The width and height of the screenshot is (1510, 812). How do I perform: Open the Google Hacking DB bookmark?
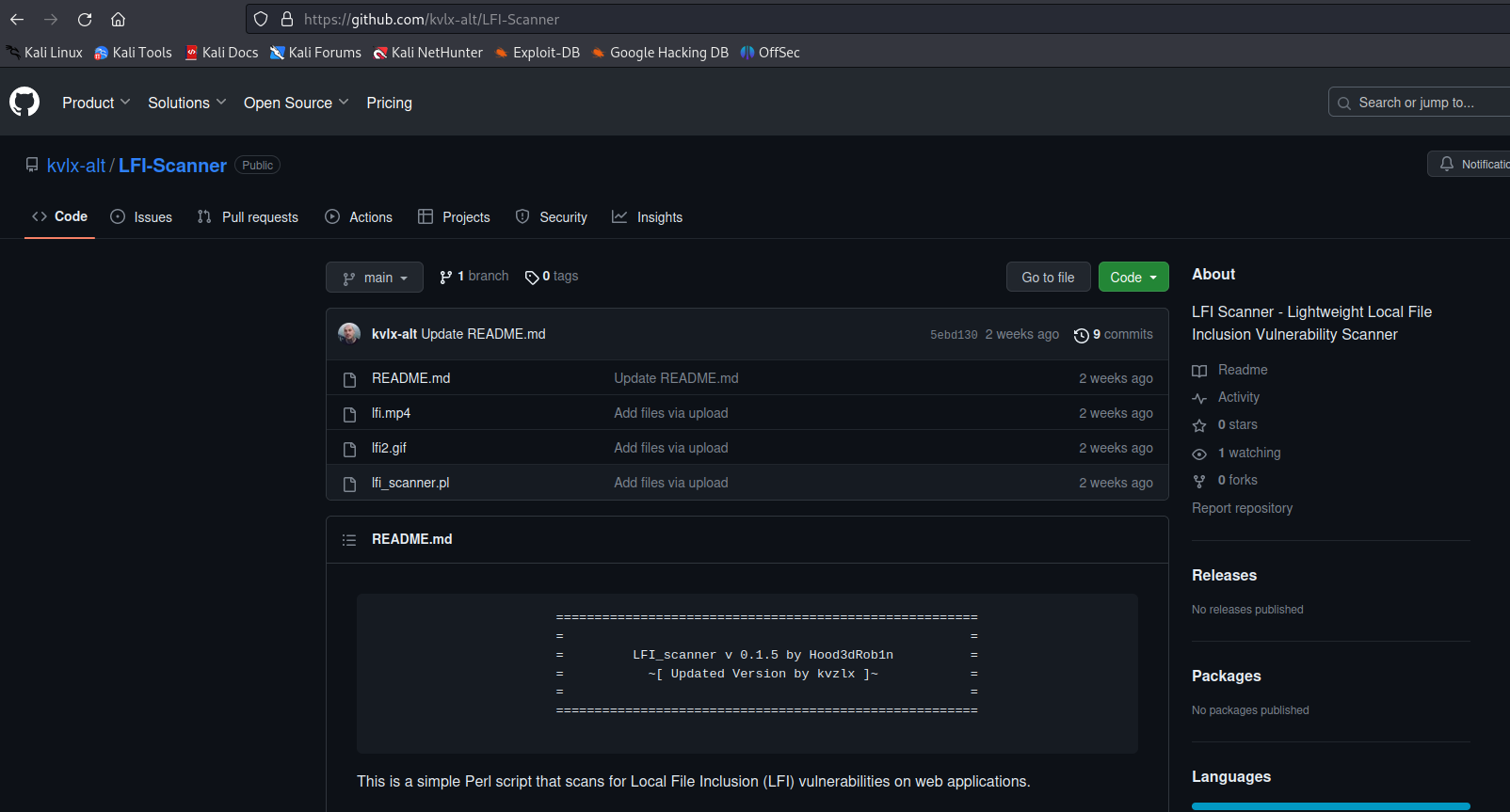point(660,53)
